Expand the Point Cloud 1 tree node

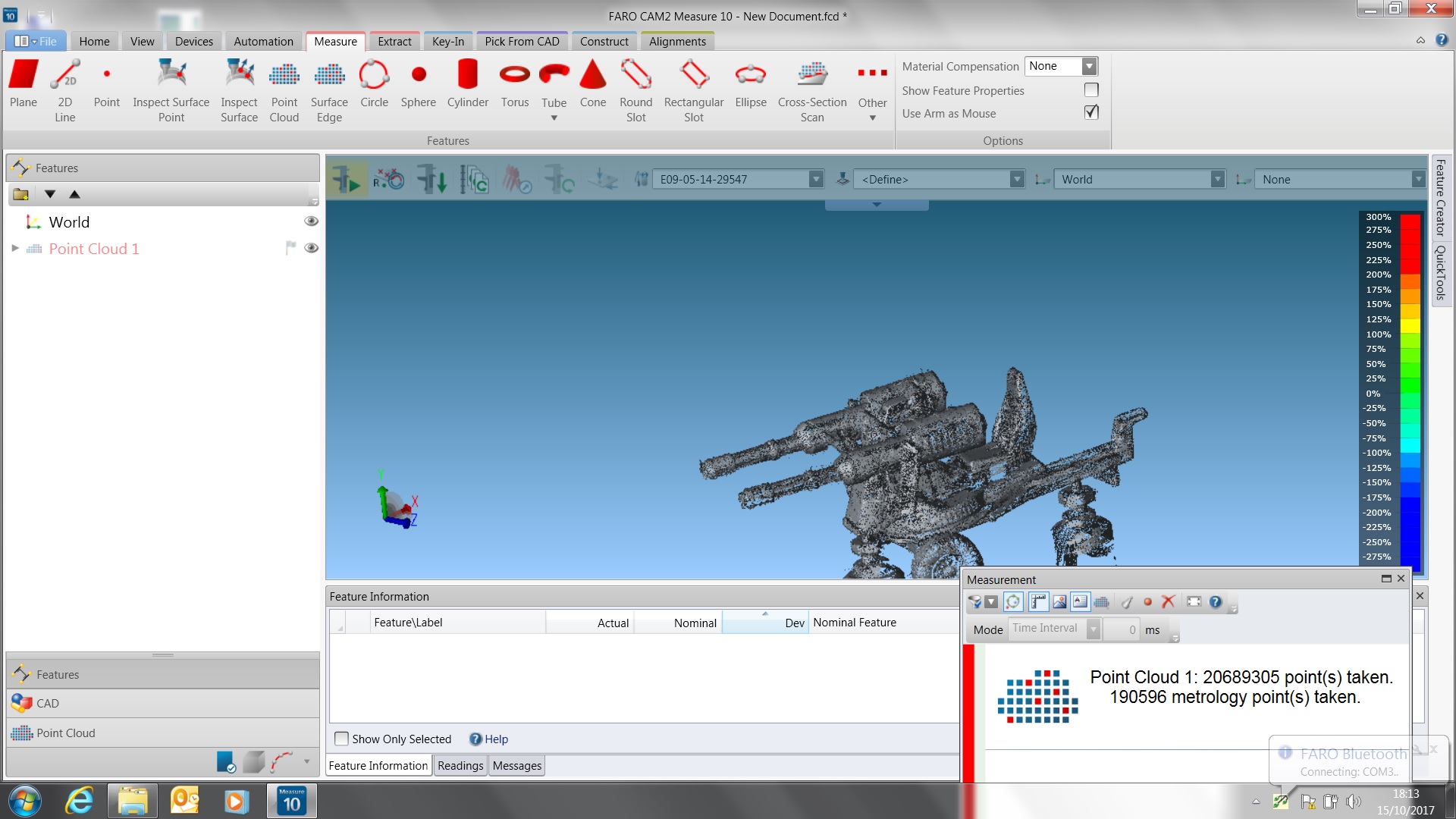pyautogui.click(x=15, y=248)
